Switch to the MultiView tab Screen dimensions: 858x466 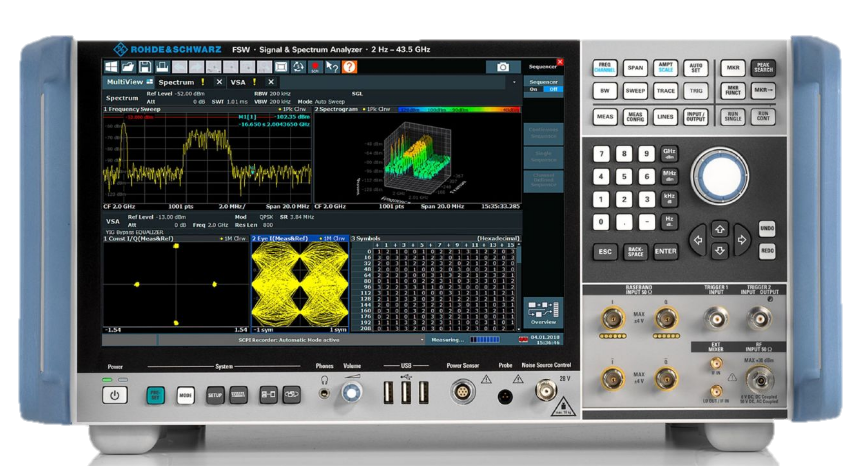pos(128,82)
